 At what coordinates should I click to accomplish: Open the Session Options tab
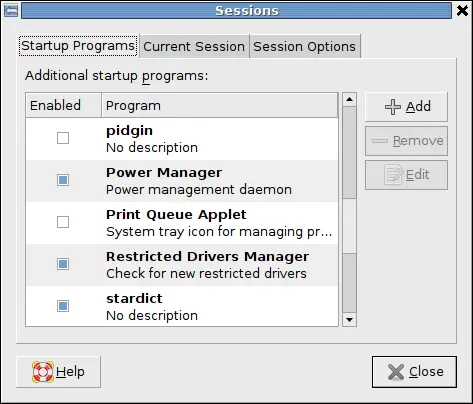pos(305,46)
